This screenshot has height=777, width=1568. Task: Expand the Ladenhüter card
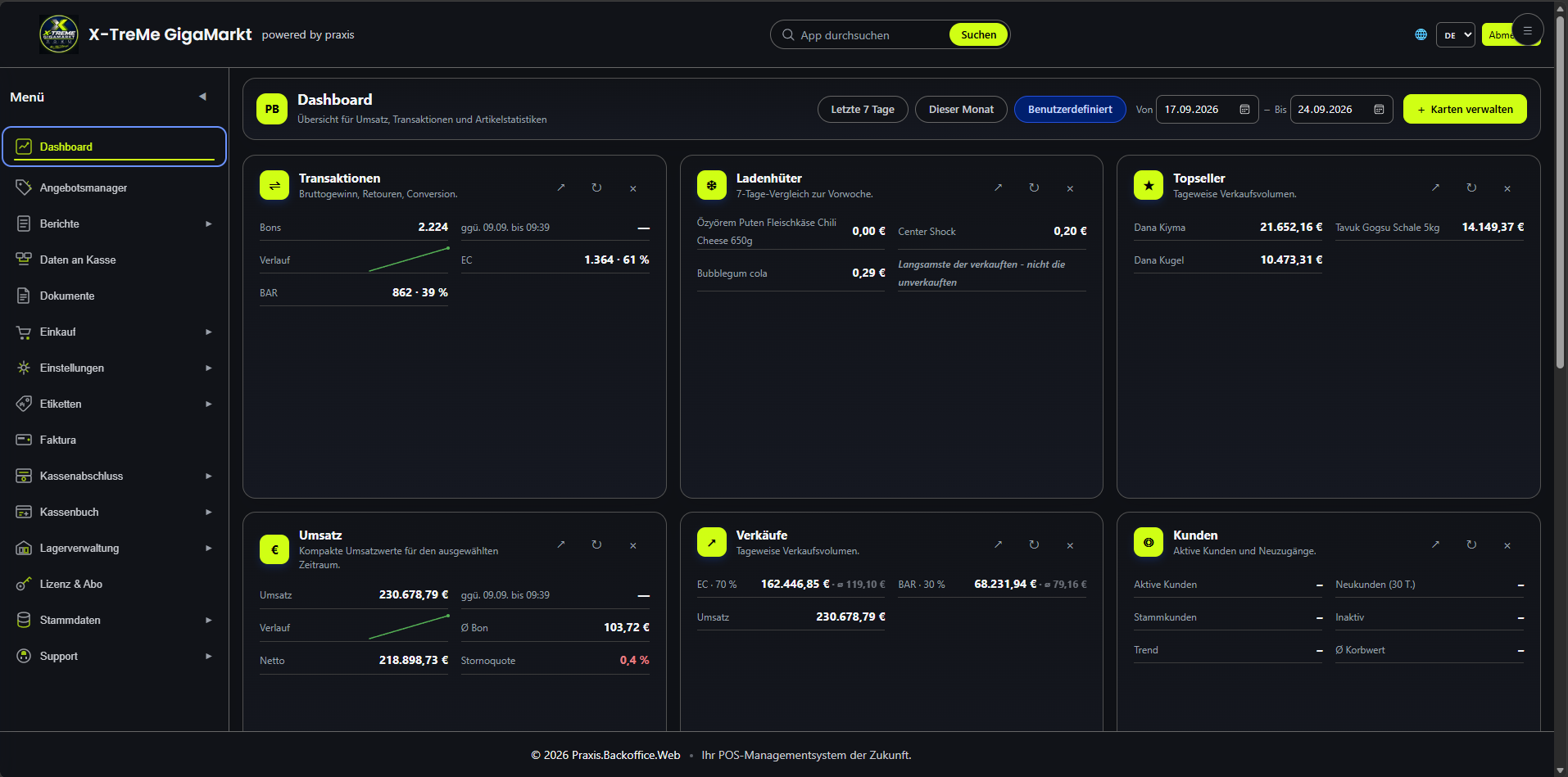998,187
